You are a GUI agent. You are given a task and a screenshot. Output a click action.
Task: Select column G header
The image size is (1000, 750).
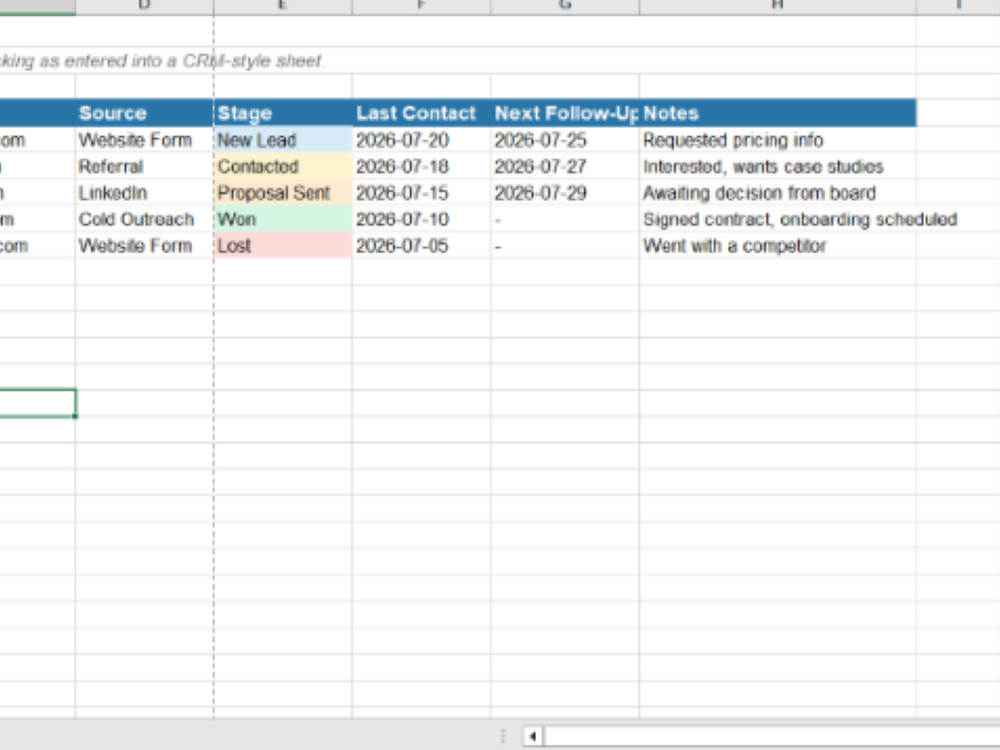click(x=565, y=6)
